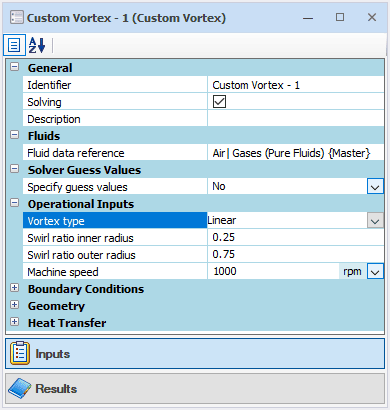Click the Heat Transfer heading text

tap(67, 323)
